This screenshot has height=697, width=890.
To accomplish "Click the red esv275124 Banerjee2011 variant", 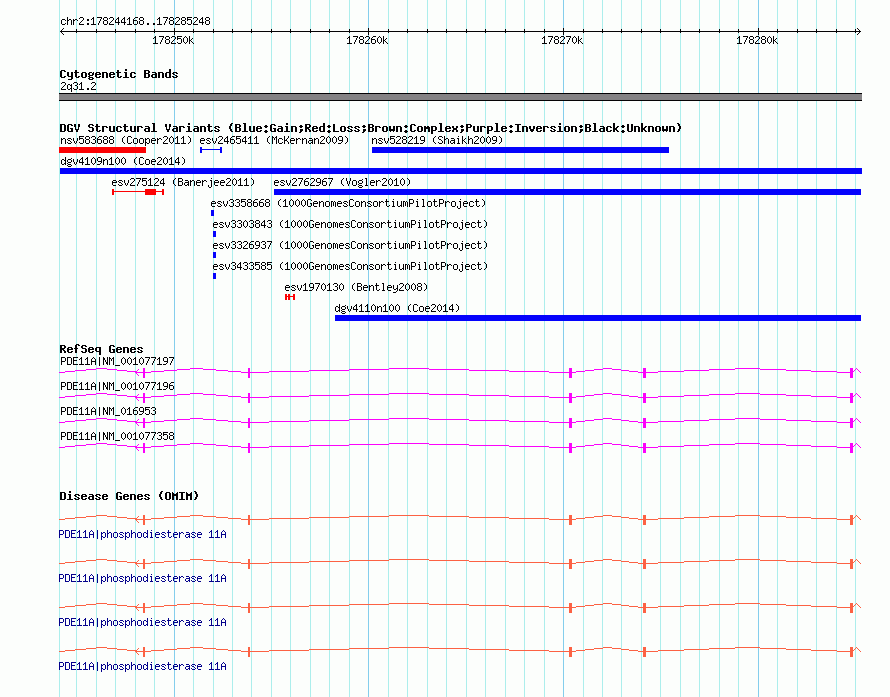I will pyautogui.click(x=150, y=192).
